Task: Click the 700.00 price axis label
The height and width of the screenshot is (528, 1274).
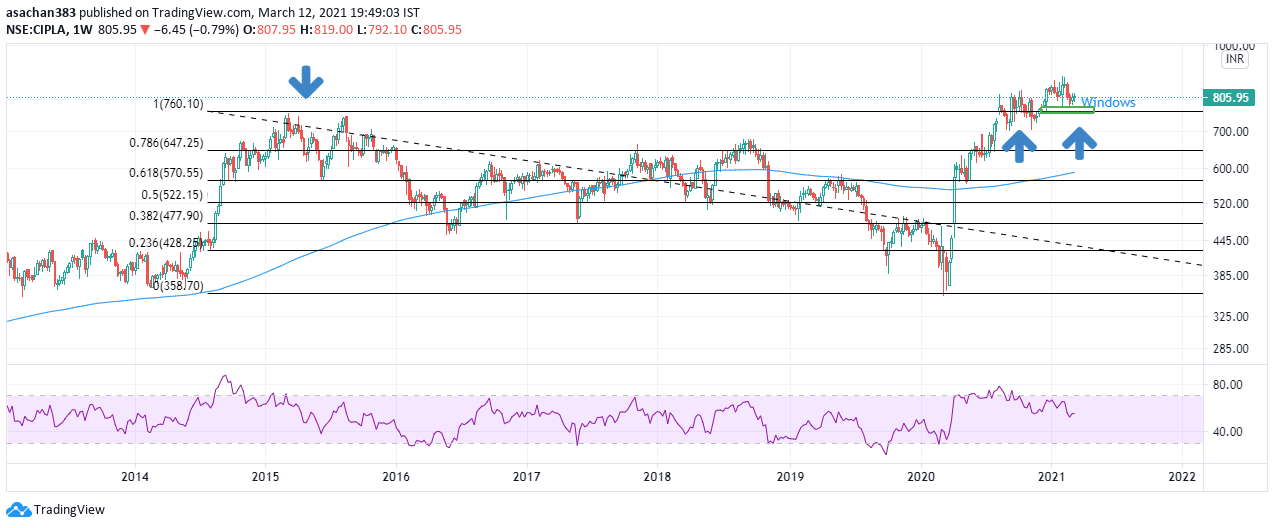Action: click(1230, 131)
